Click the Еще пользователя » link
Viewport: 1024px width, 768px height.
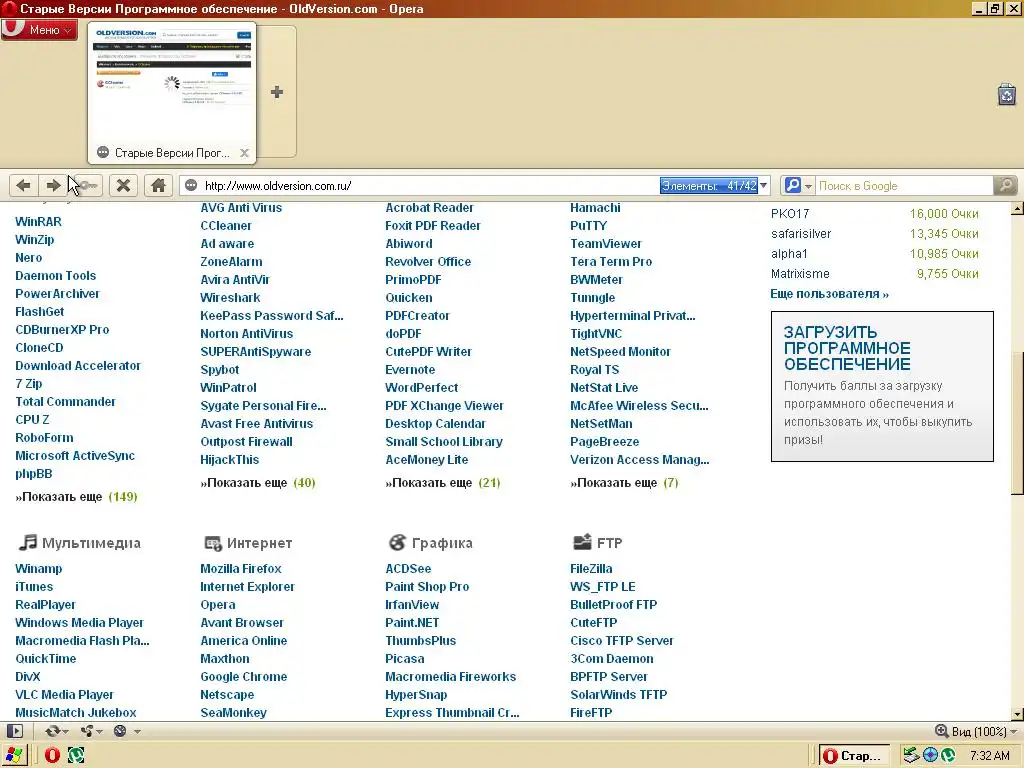(829, 294)
